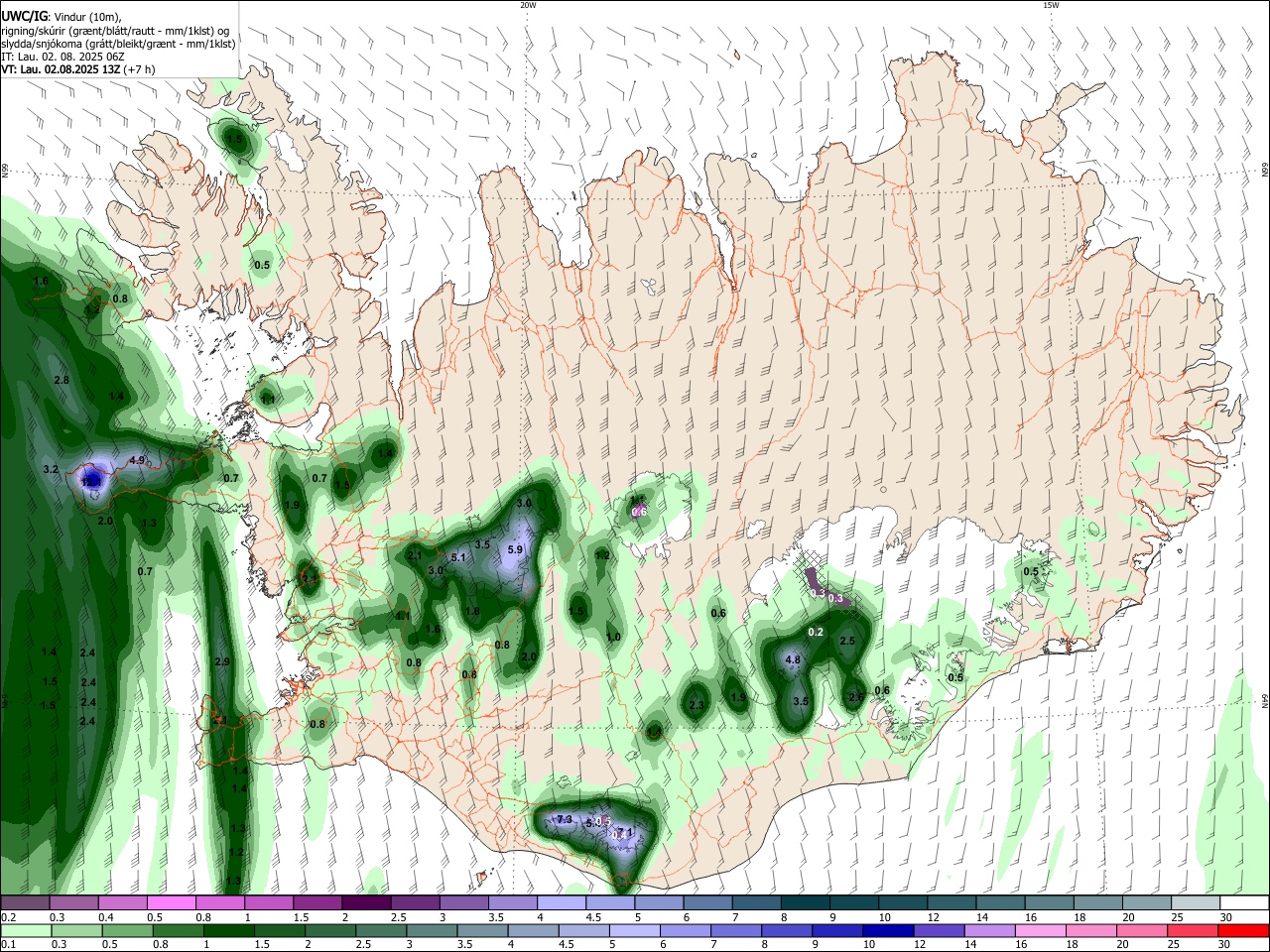Click the '3.2' precipitation value in the west
Viewport: 1270px width, 952px height.
pyautogui.click(x=52, y=469)
